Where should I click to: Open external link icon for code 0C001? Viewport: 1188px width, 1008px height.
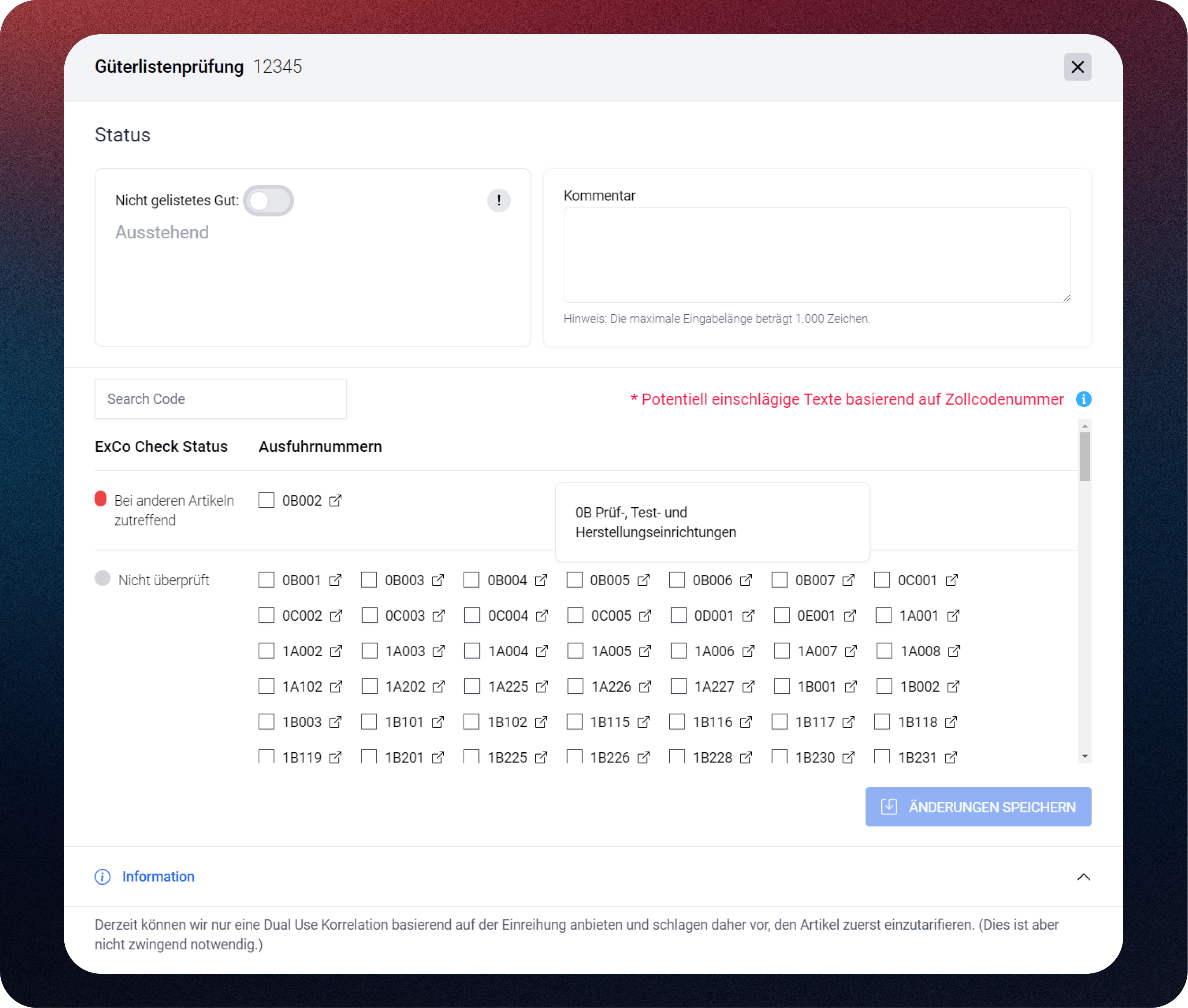pyautogui.click(x=951, y=580)
